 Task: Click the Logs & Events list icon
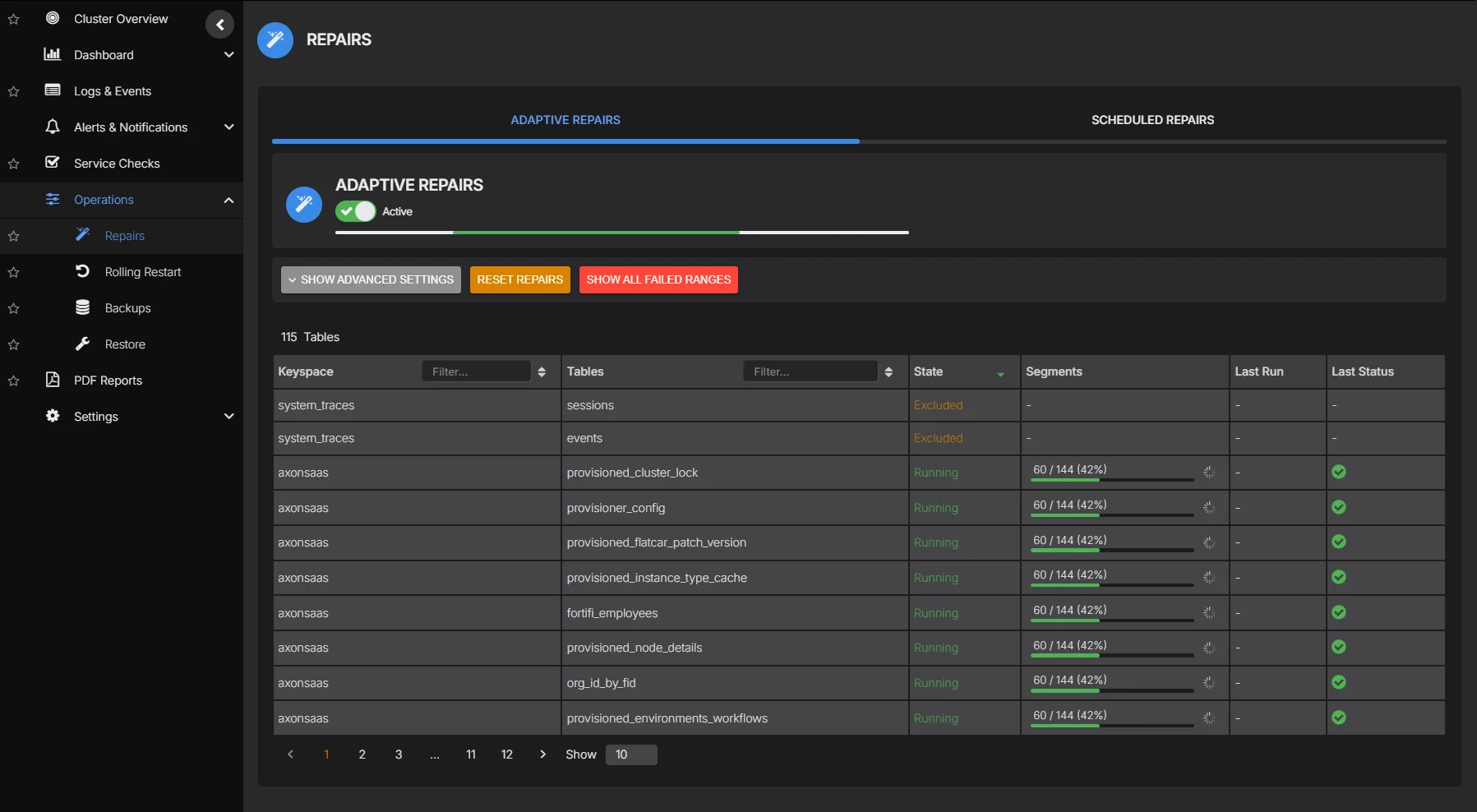[x=53, y=90]
